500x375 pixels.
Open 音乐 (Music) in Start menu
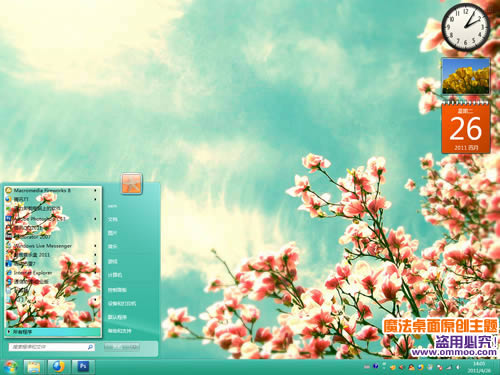[x=113, y=246]
